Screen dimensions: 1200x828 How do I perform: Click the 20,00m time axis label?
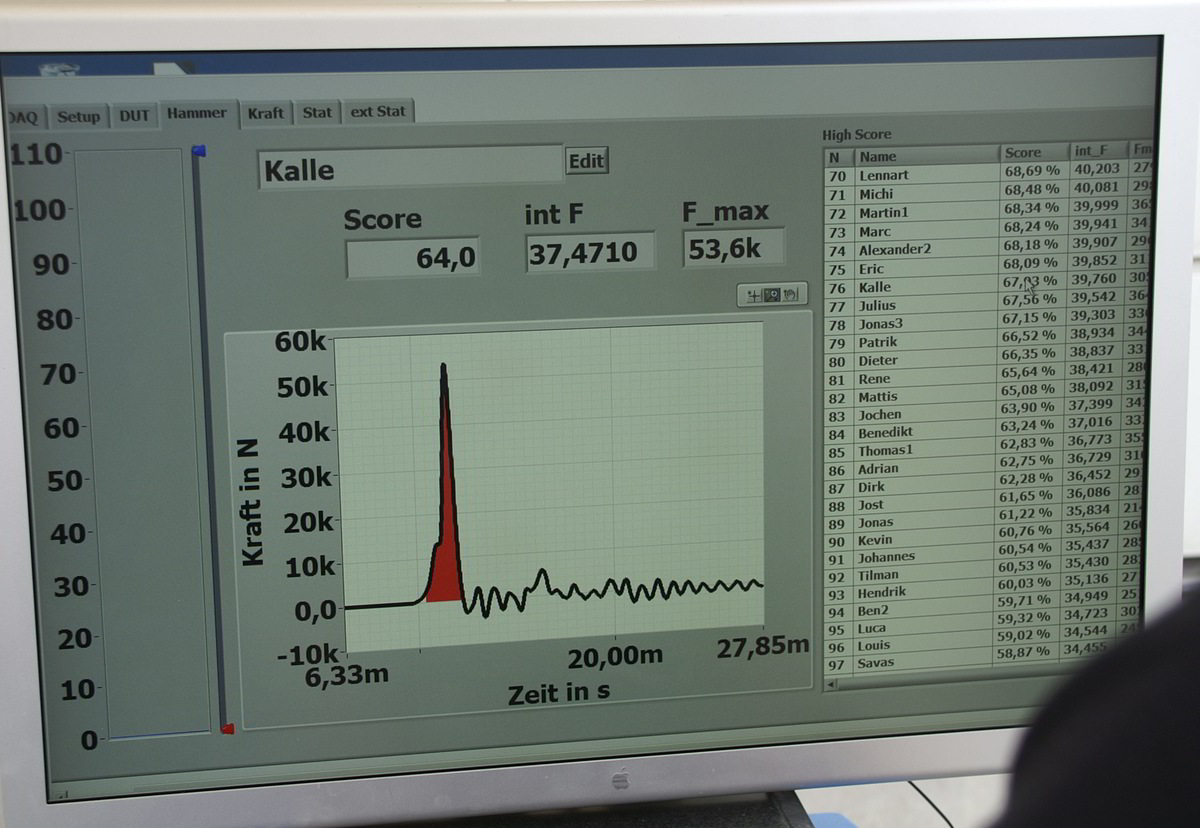(615, 658)
